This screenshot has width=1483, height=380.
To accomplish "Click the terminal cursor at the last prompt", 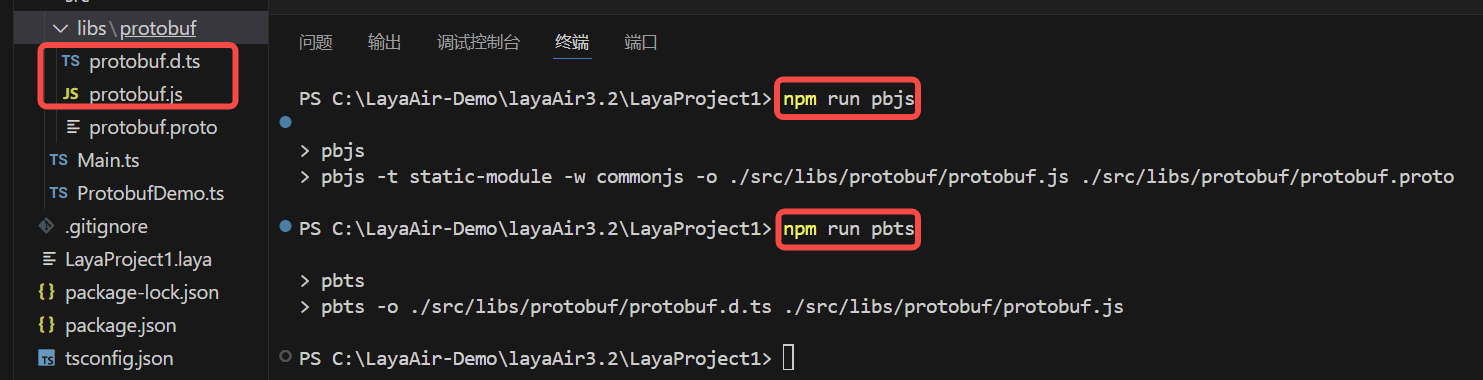I will click(x=789, y=358).
